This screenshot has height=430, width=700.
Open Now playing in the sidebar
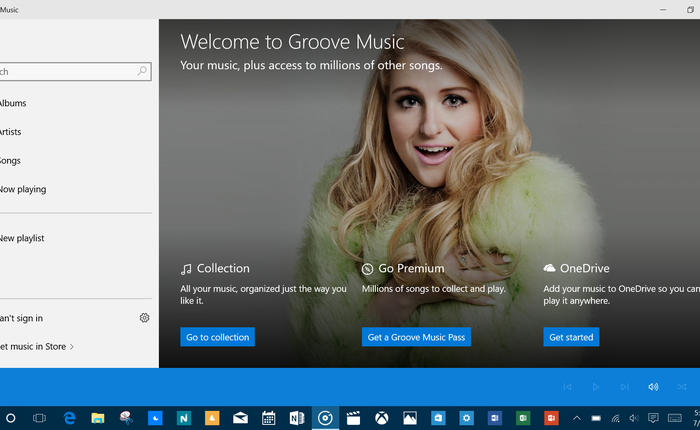coord(23,189)
